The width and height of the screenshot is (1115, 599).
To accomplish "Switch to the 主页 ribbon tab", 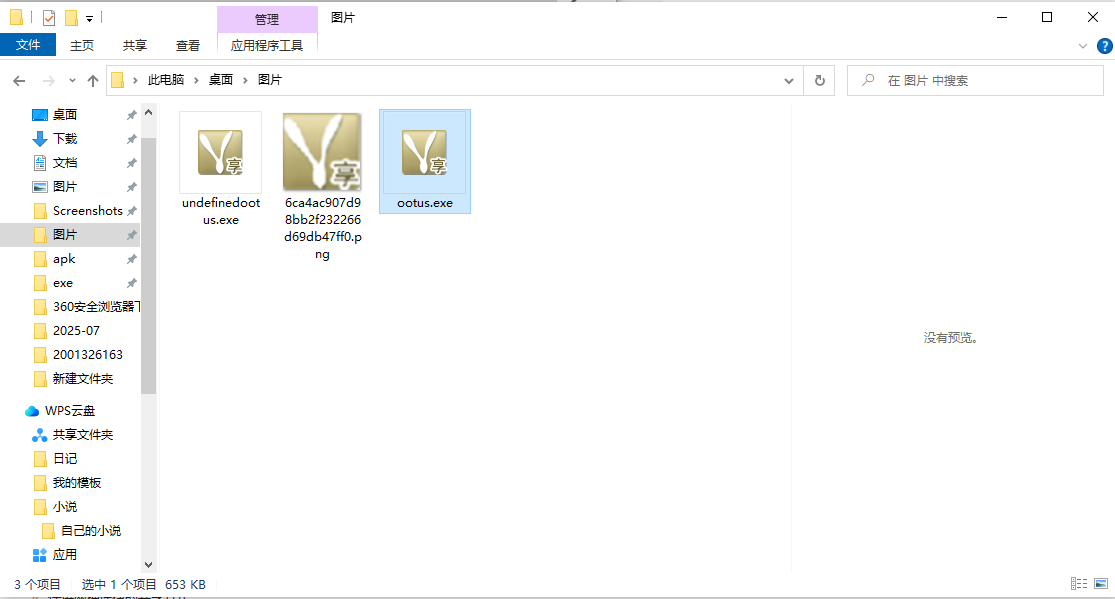I will [82, 46].
